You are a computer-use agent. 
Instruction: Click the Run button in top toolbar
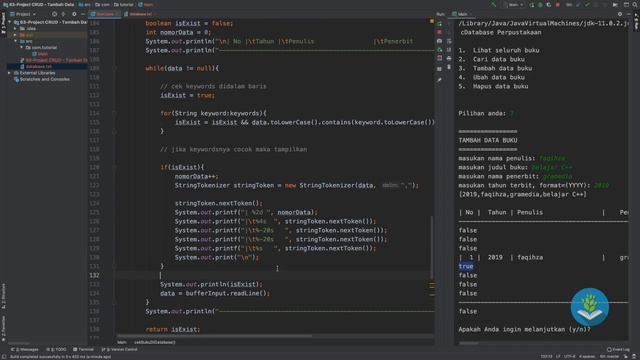tap(532, 4)
